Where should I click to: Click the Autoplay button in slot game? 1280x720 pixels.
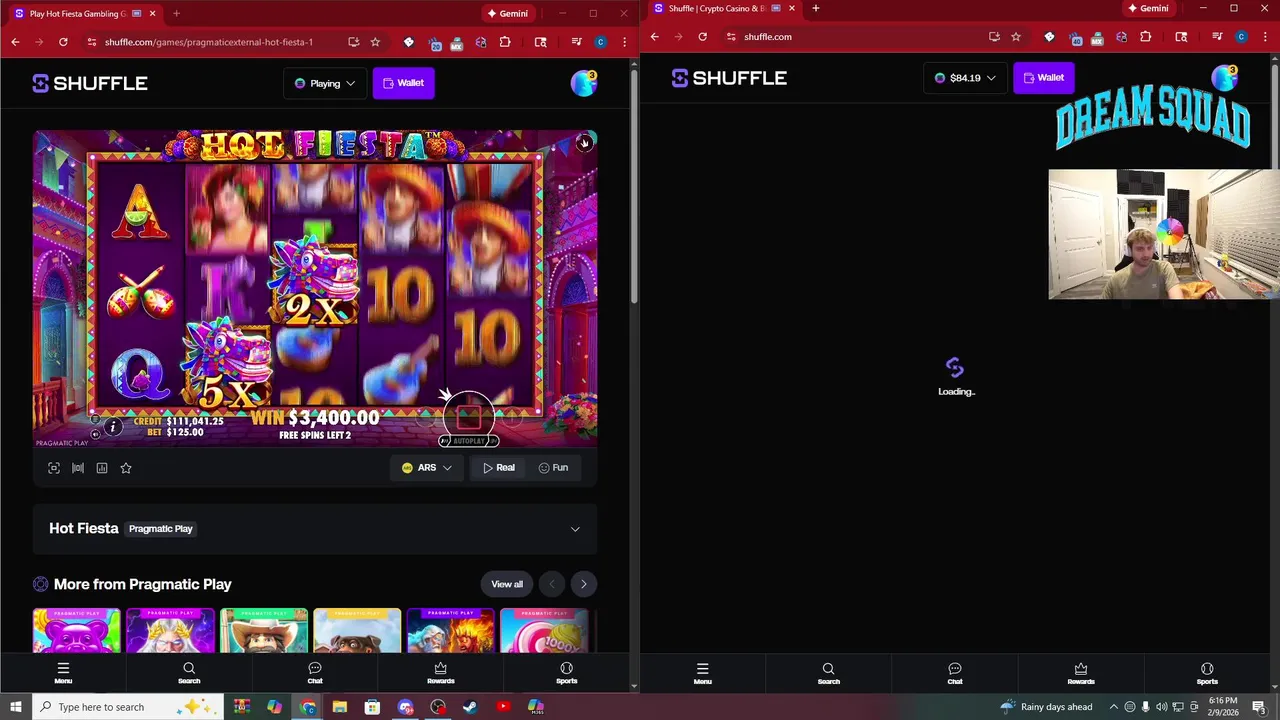469,441
